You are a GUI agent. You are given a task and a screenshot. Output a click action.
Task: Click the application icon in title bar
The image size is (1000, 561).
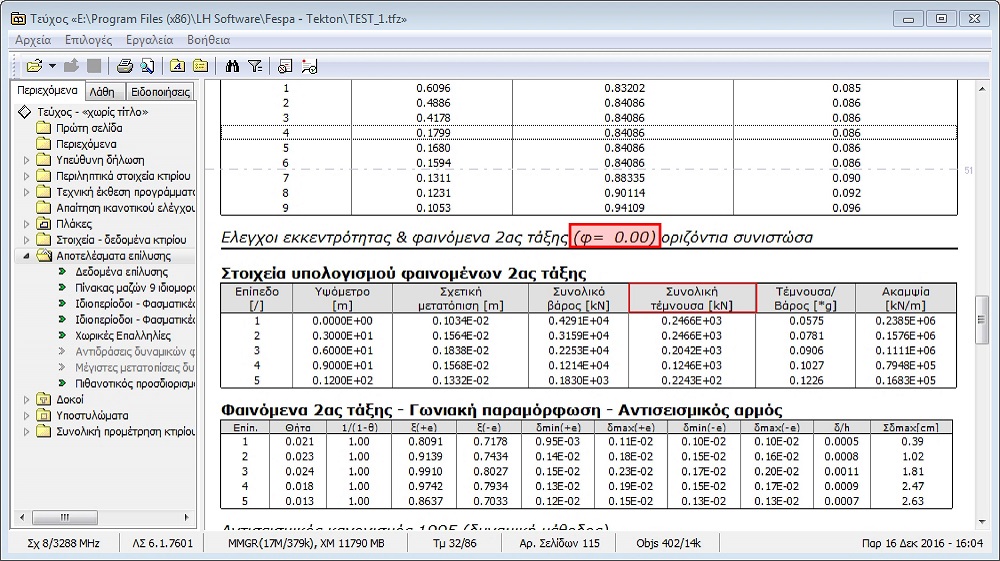[18, 18]
